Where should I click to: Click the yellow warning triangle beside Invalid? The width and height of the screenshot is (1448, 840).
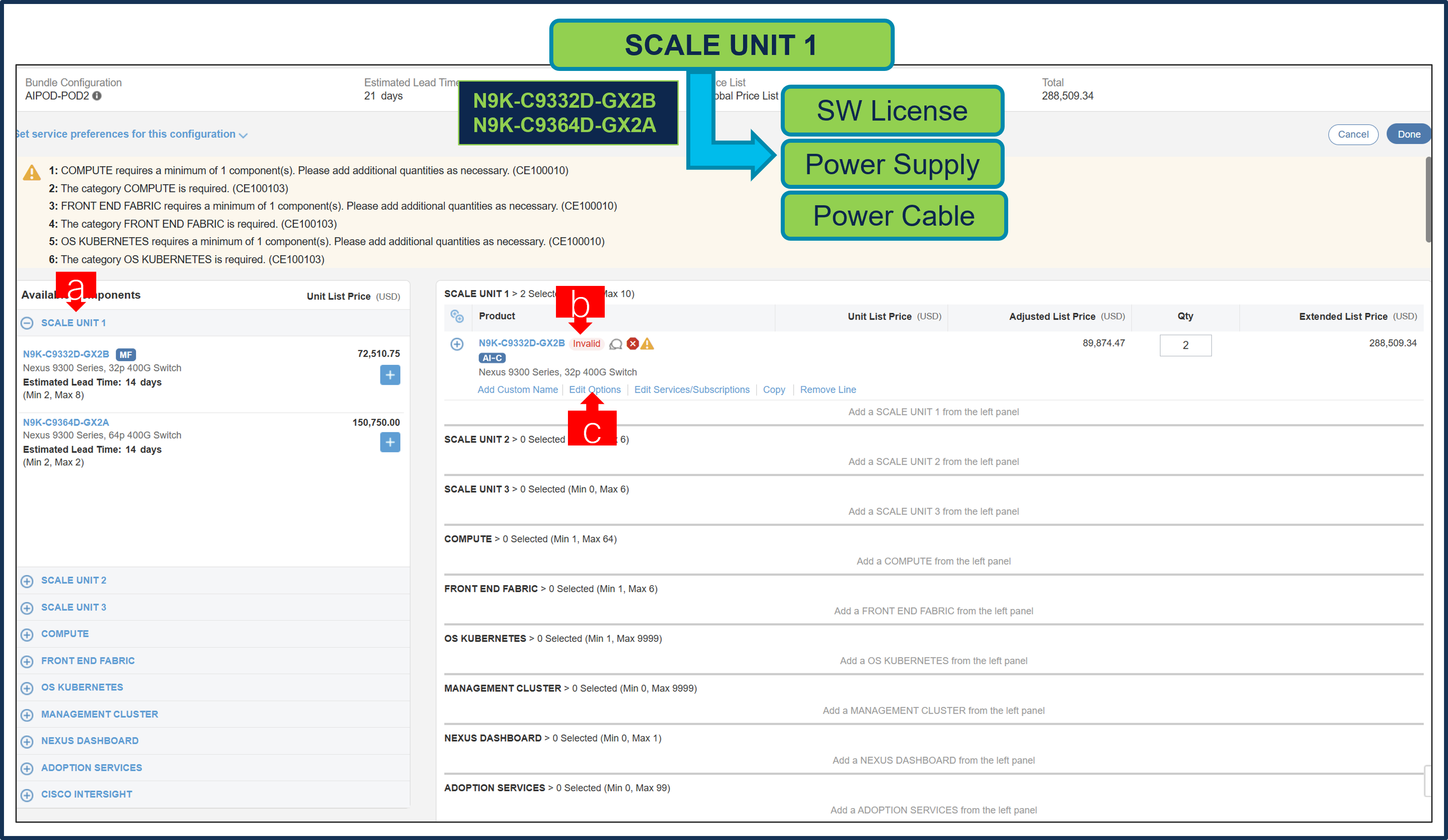point(648,344)
